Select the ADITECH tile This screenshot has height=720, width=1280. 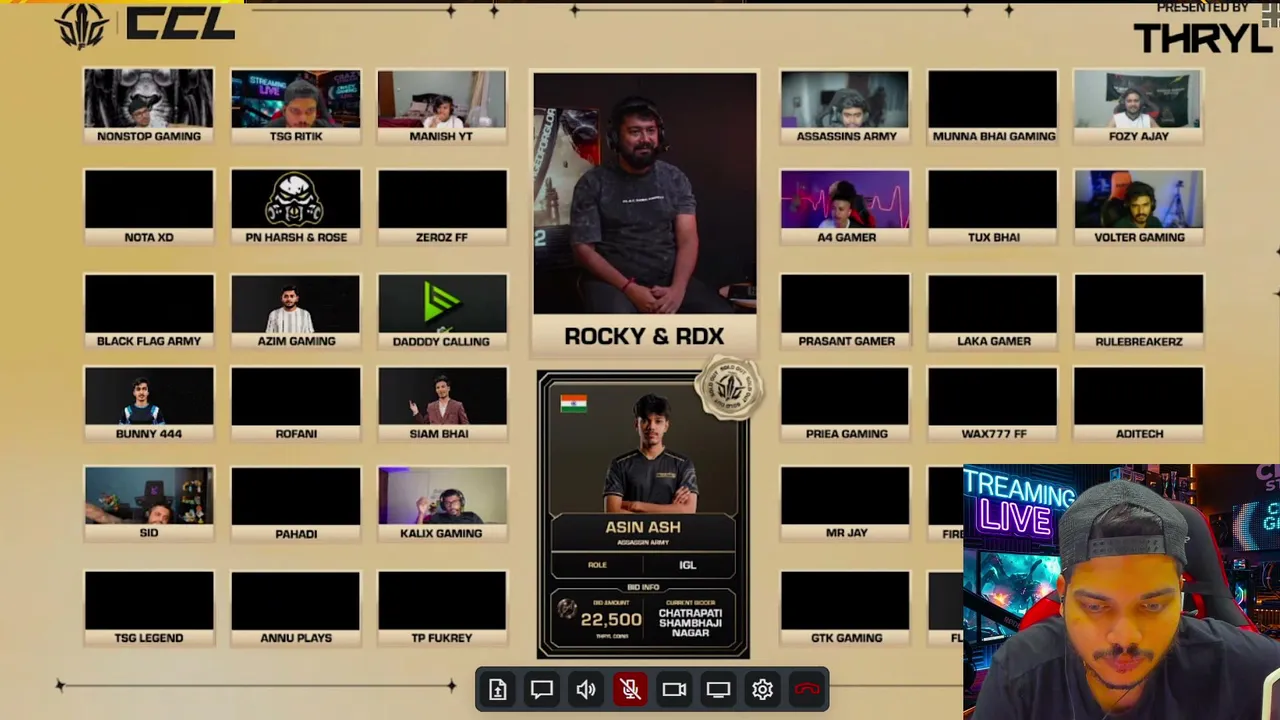1139,404
